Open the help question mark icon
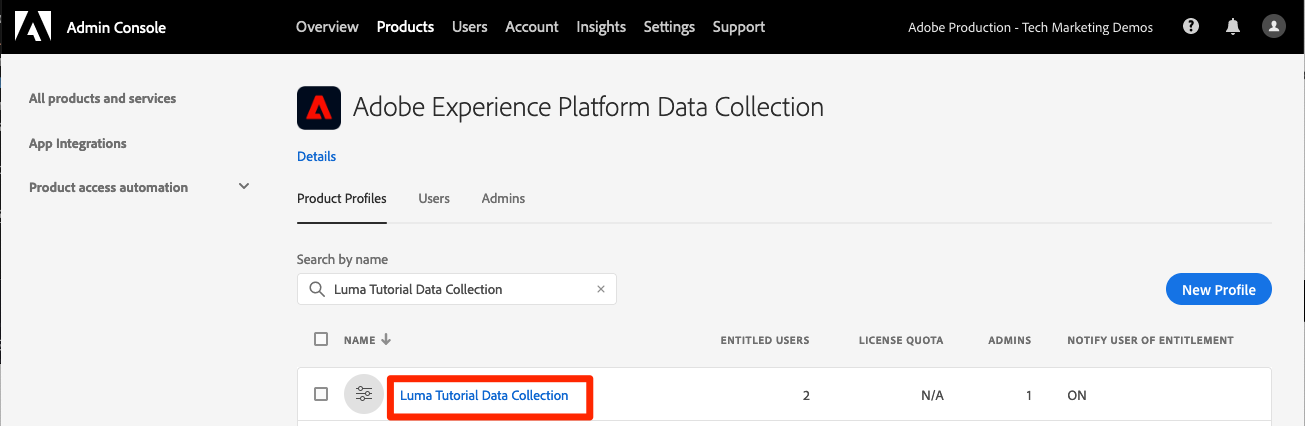Viewport: 1305px width, 426px height. pyautogui.click(x=1191, y=27)
